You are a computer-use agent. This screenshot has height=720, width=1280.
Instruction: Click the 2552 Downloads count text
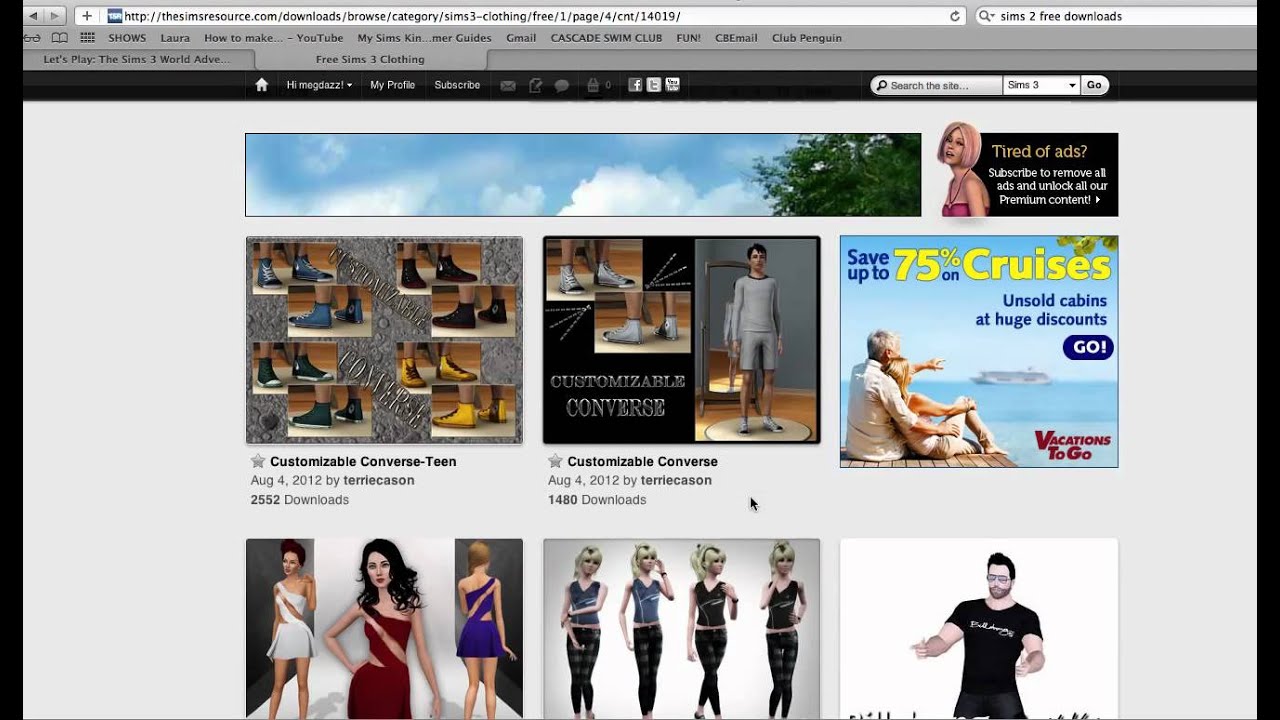coord(300,500)
